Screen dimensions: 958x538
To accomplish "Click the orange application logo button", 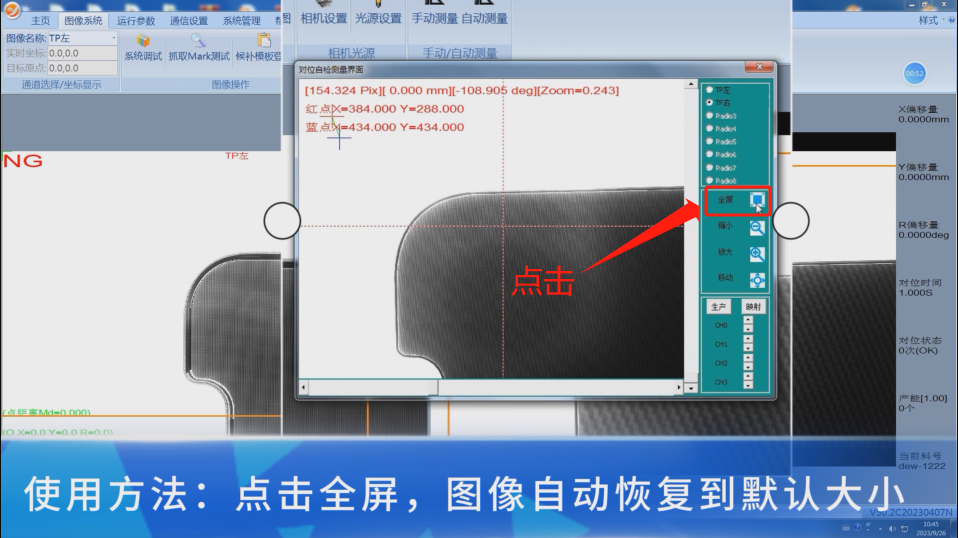I will 12,9.
